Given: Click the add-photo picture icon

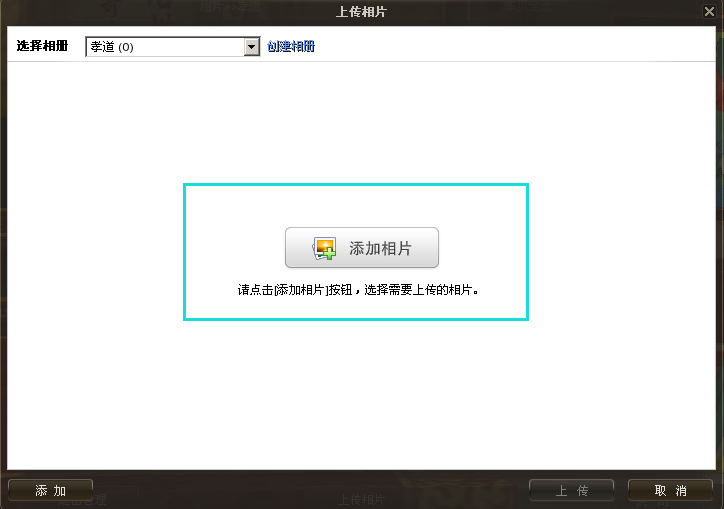Looking at the screenshot, I should (x=325, y=248).
